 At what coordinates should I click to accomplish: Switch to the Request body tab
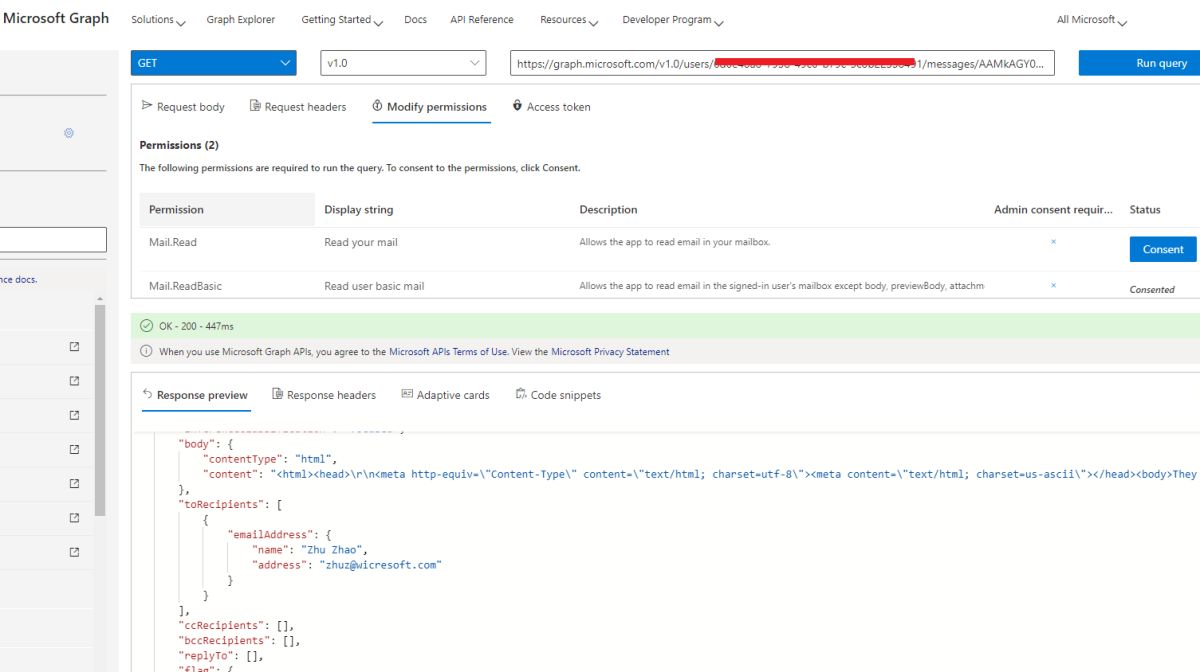point(184,107)
